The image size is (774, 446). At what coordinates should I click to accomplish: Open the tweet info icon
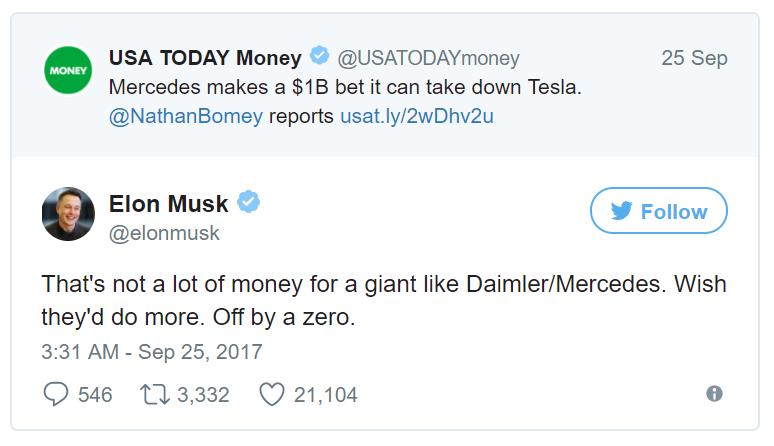point(714,394)
